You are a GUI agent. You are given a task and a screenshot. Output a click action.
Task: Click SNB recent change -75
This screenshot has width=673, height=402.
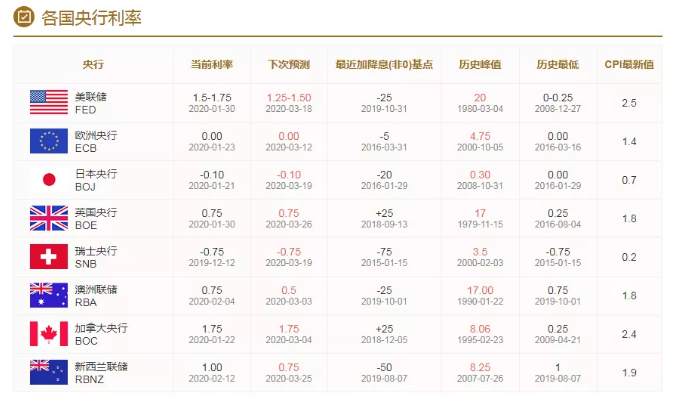coord(384,252)
